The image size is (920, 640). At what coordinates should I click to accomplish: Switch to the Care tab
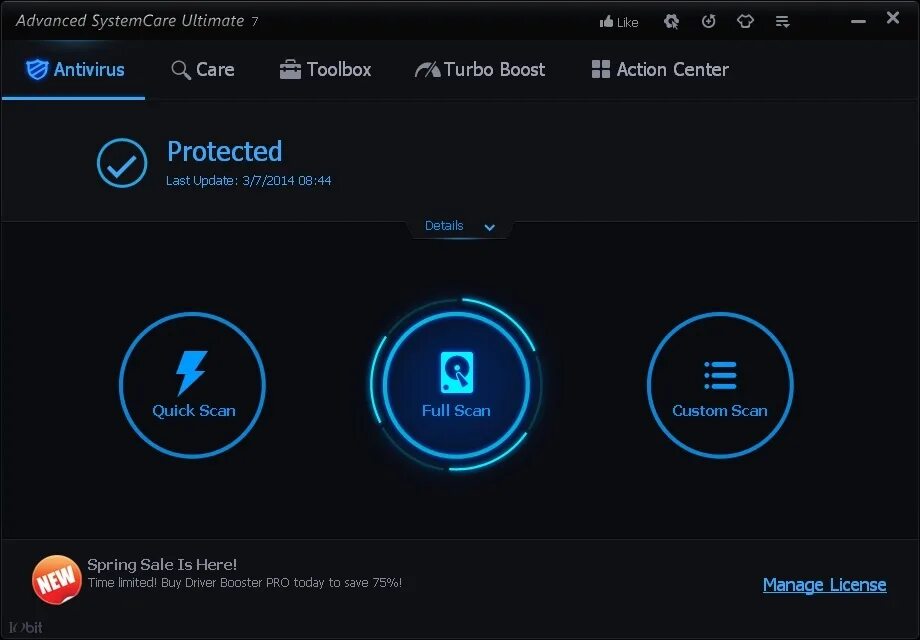203,69
